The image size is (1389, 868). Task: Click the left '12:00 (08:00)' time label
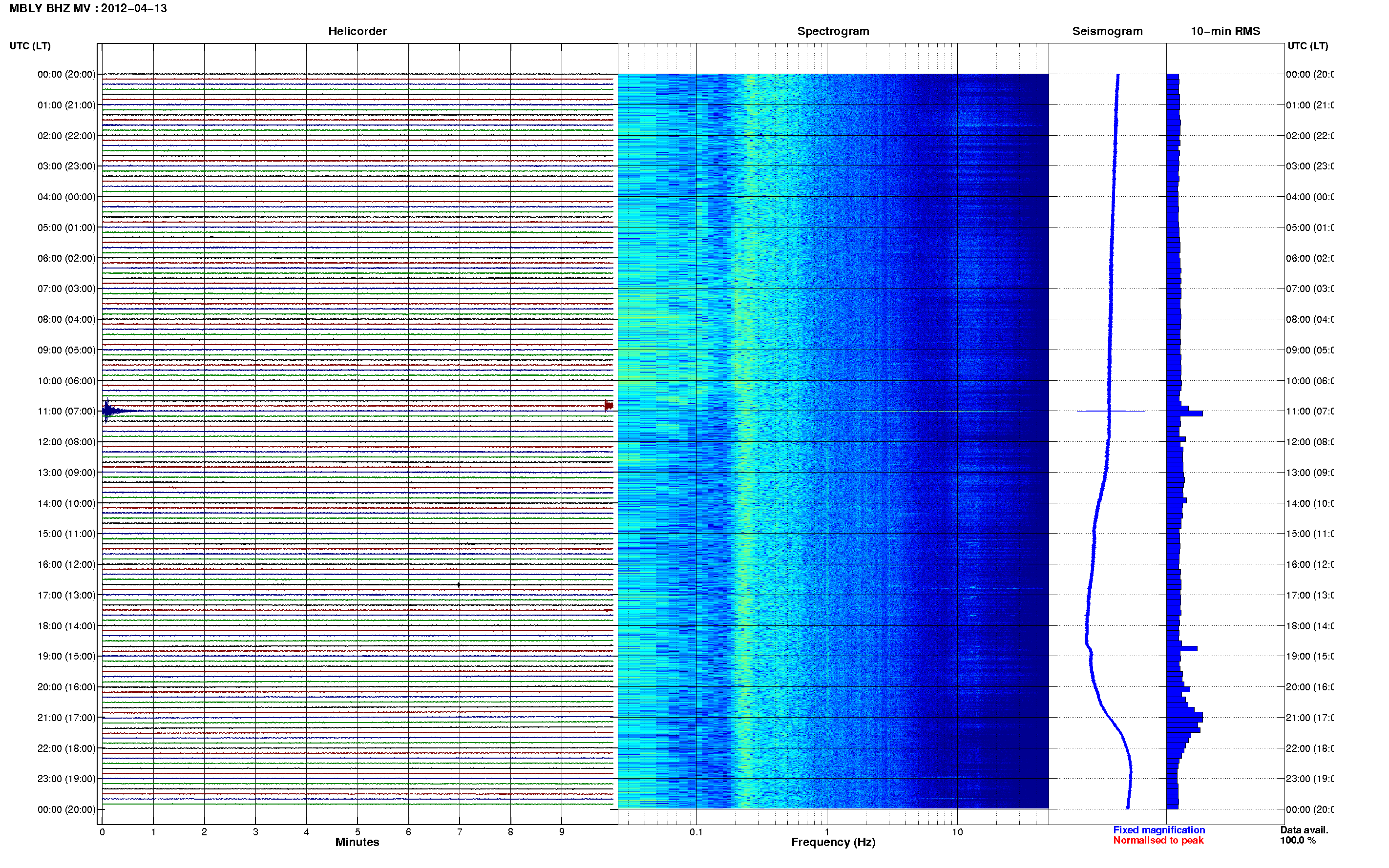pyautogui.click(x=66, y=442)
